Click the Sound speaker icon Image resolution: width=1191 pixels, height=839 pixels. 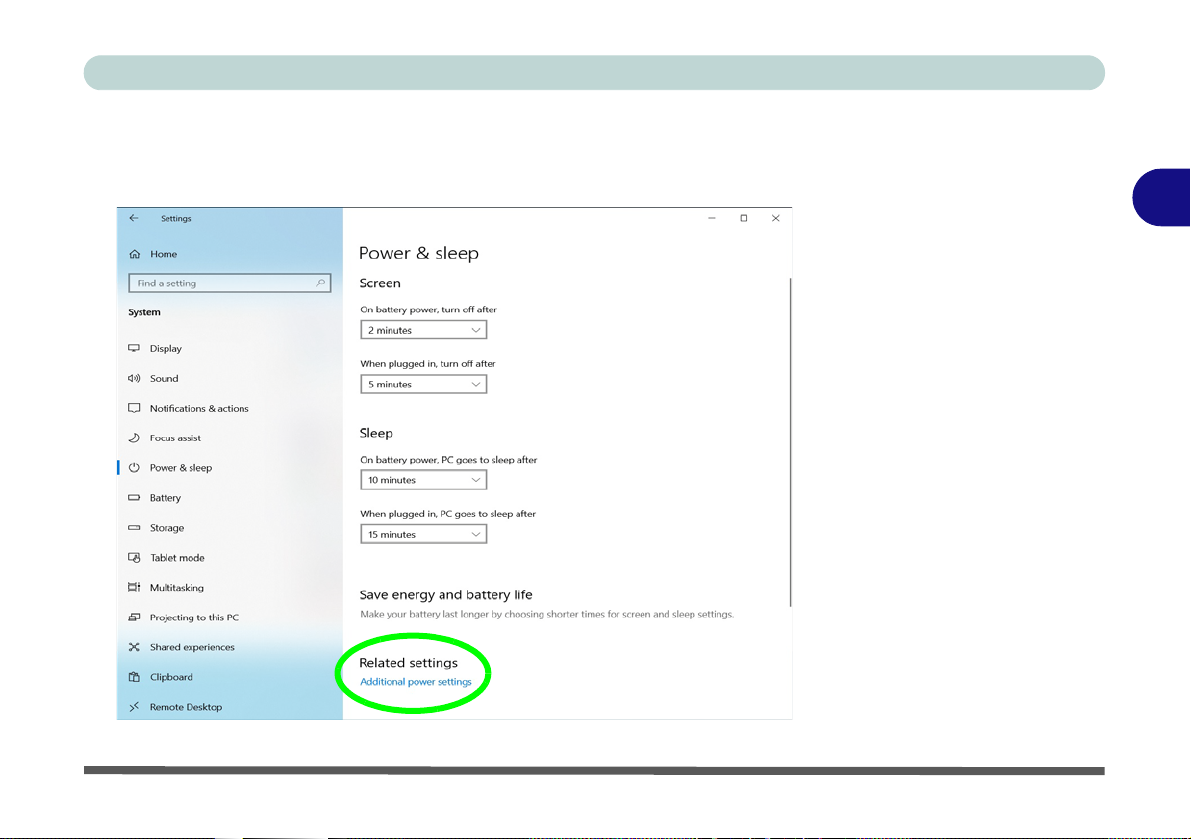pyautogui.click(x=134, y=378)
